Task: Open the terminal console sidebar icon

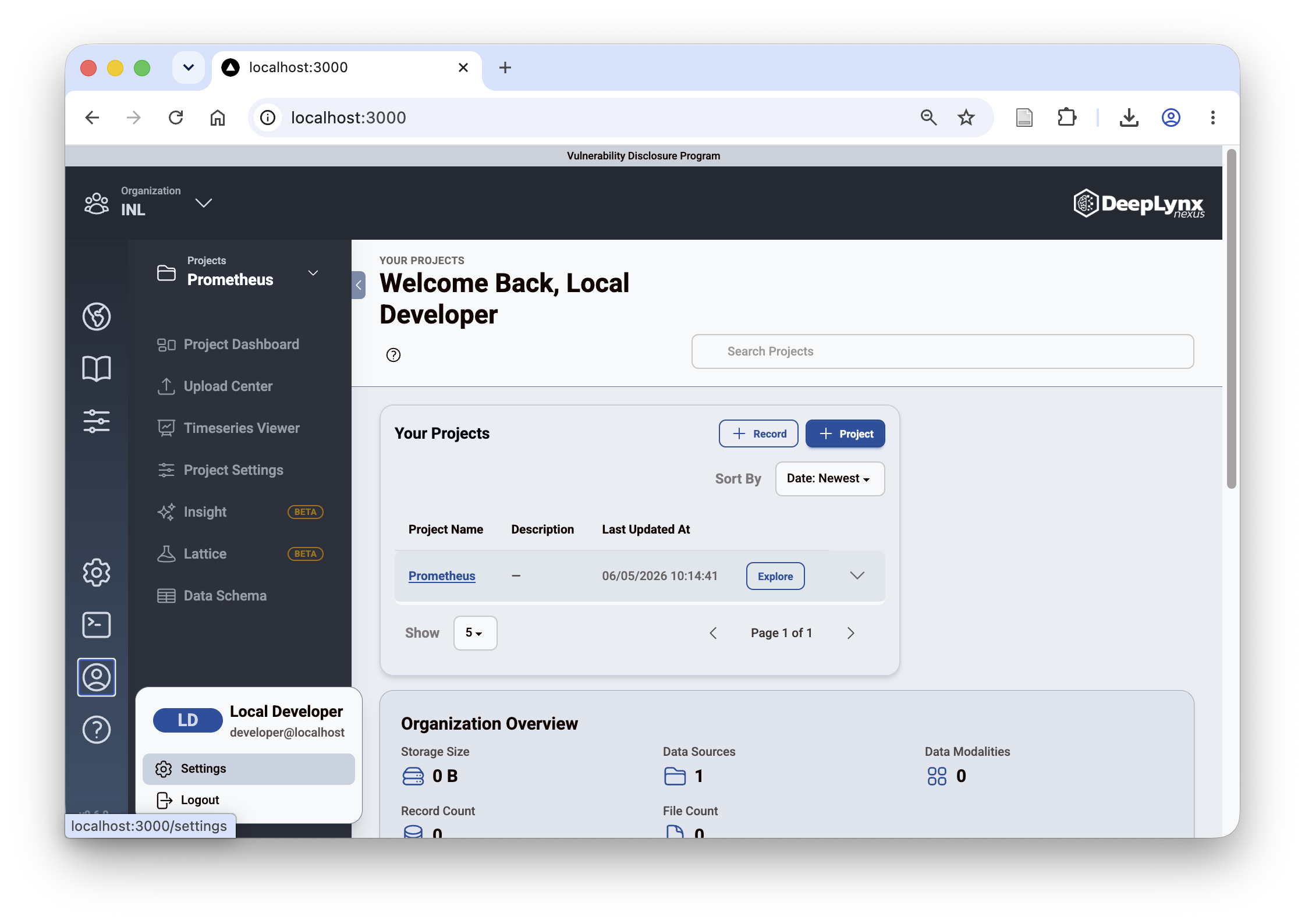Action: pos(97,624)
